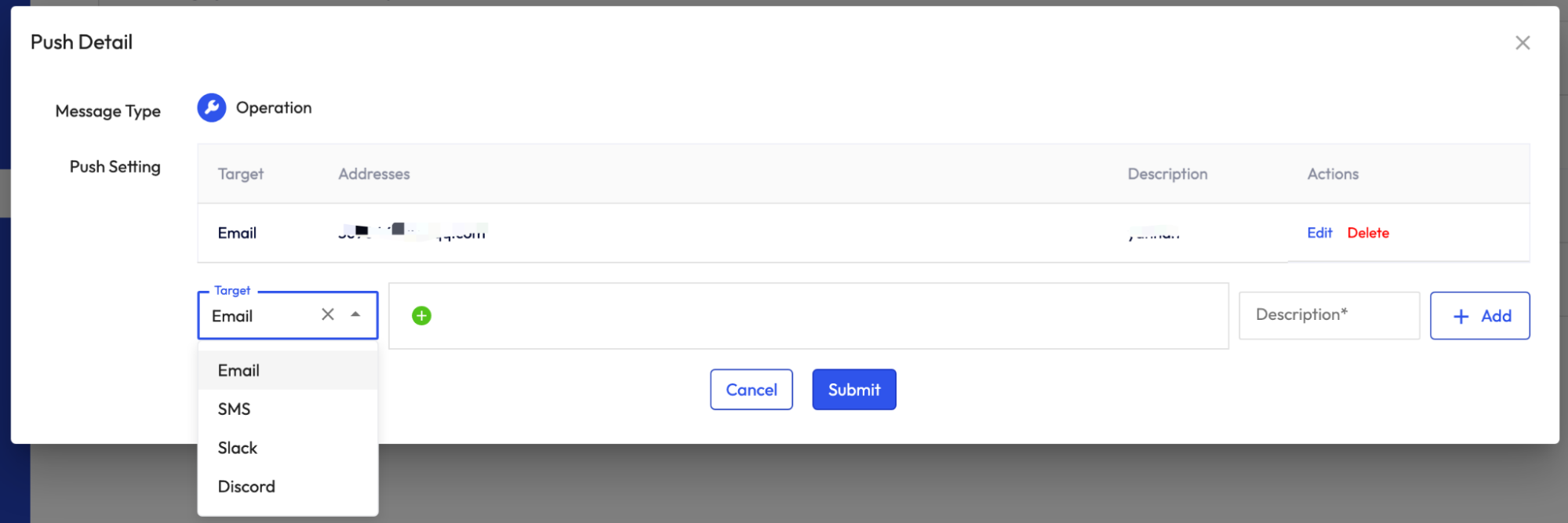Screen dimensions: 1568x523
Task: Submit the push detail form
Action: tap(853, 390)
